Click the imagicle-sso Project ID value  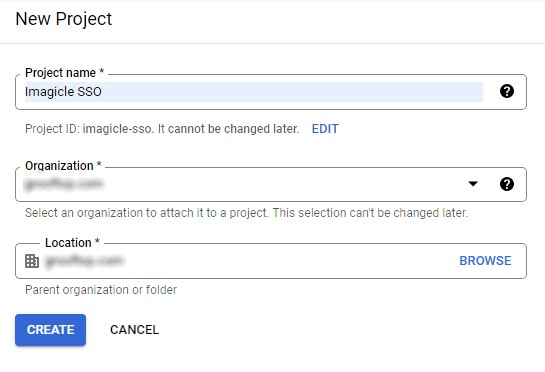point(117,129)
